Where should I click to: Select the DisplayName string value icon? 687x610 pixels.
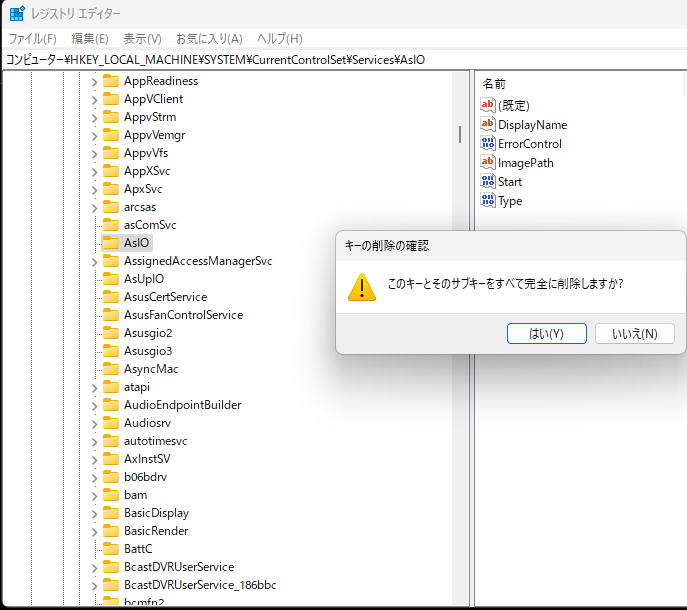click(488, 124)
